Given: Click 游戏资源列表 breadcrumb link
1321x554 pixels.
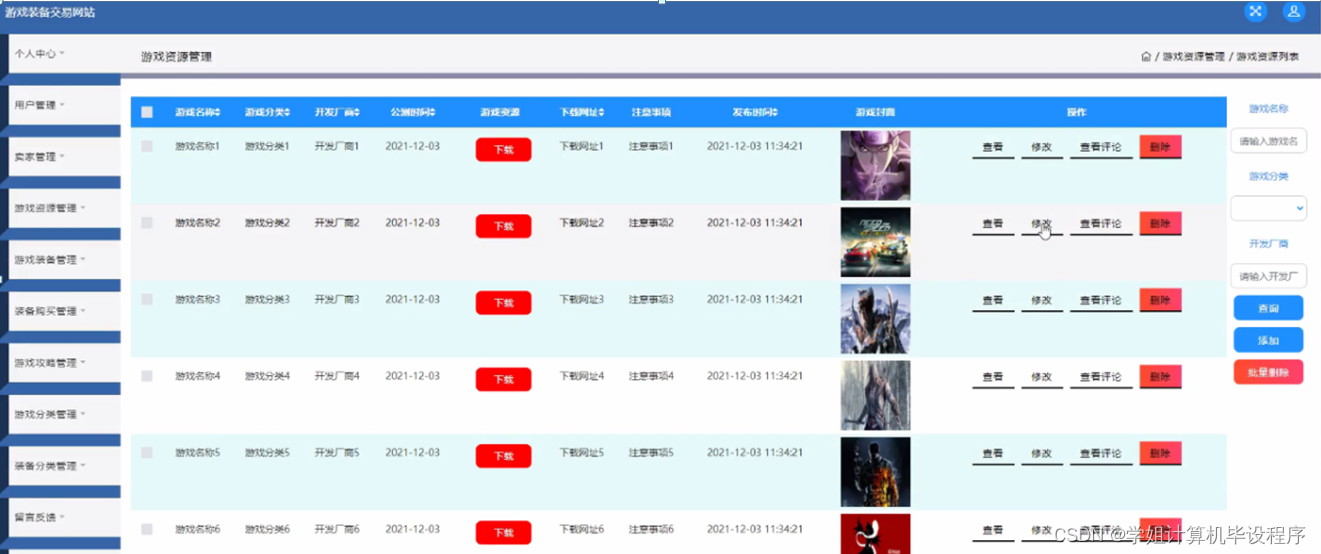Looking at the screenshot, I should tap(1267, 57).
